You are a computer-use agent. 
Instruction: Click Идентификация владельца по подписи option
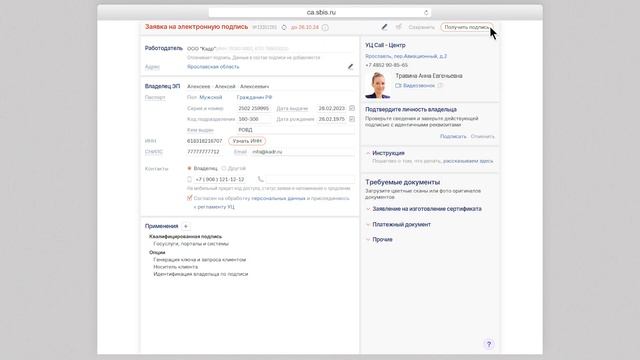tap(200, 274)
